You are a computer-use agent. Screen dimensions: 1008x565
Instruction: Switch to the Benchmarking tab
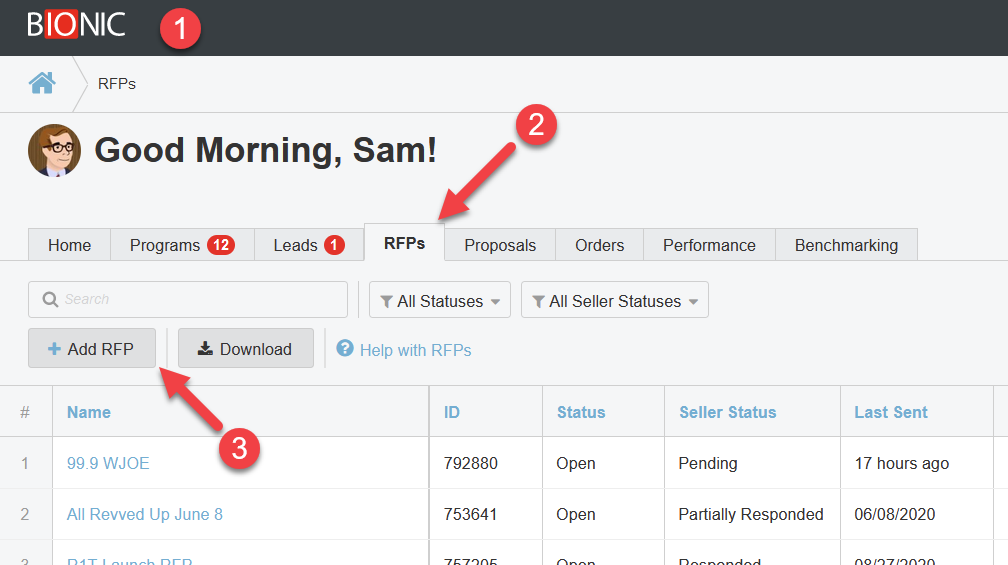tap(846, 245)
